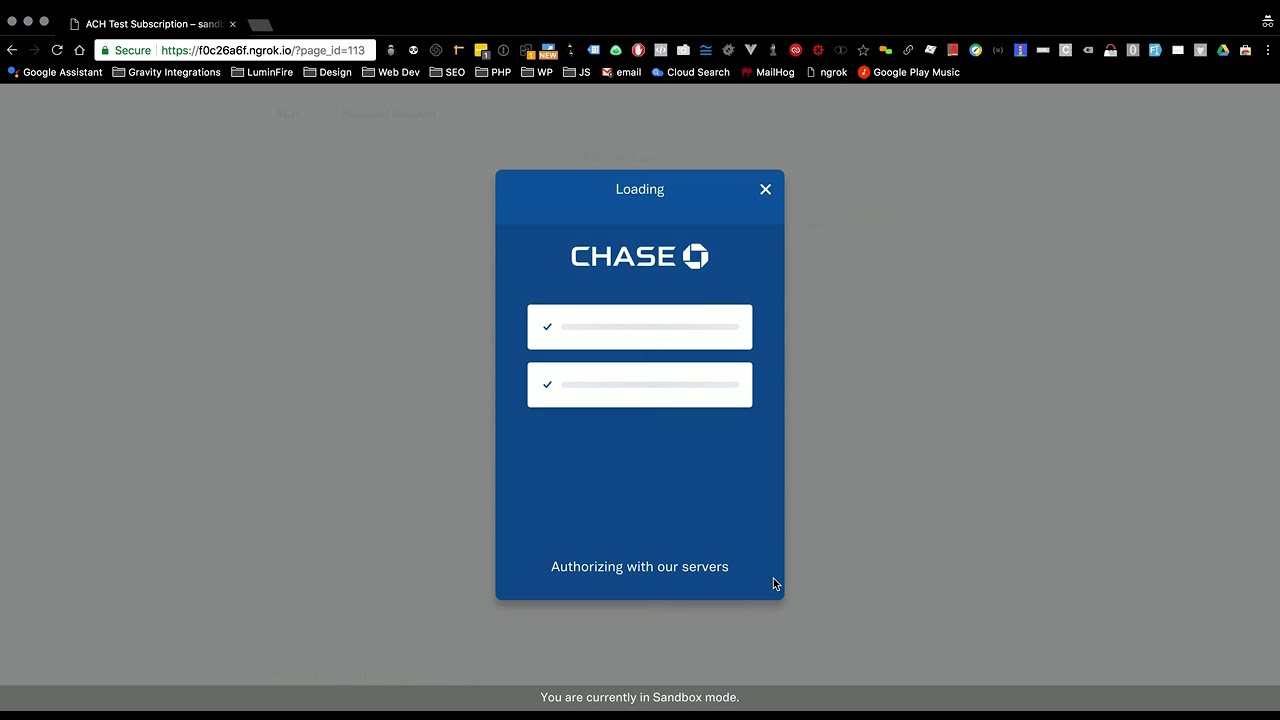Click the red bug crosshair extension icon

818,50
